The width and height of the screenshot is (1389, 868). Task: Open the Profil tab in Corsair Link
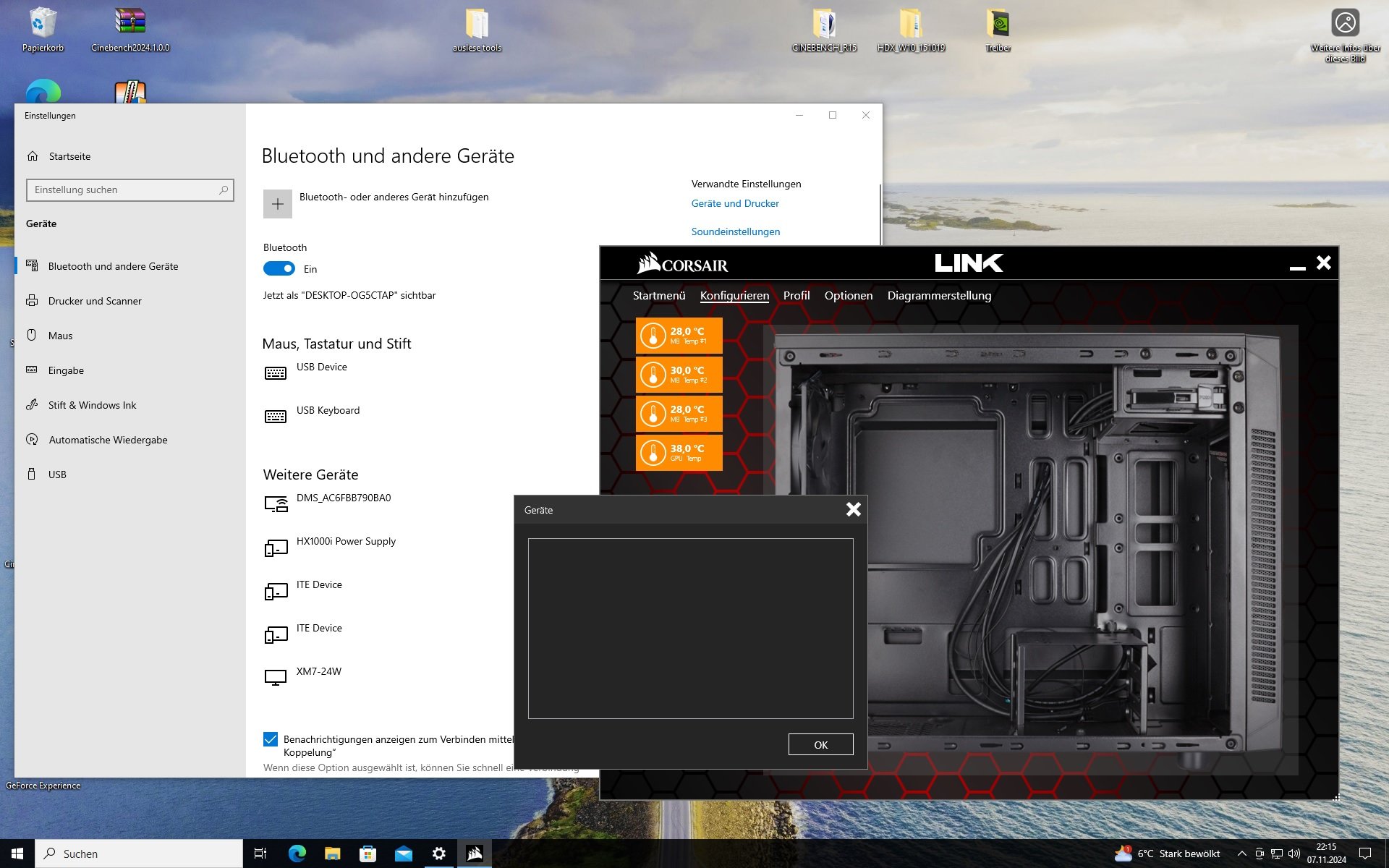pyautogui.click(x=797, y=295)
